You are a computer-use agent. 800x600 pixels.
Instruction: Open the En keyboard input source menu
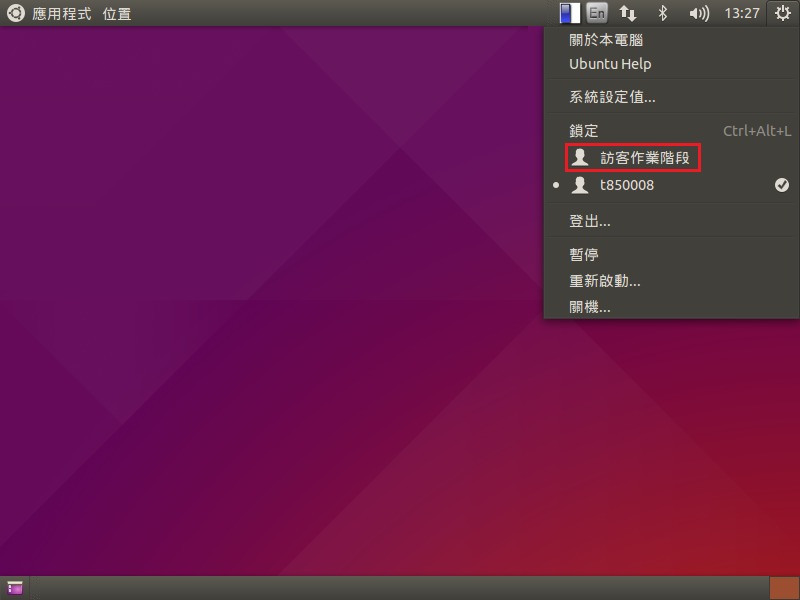click(596, 14)
